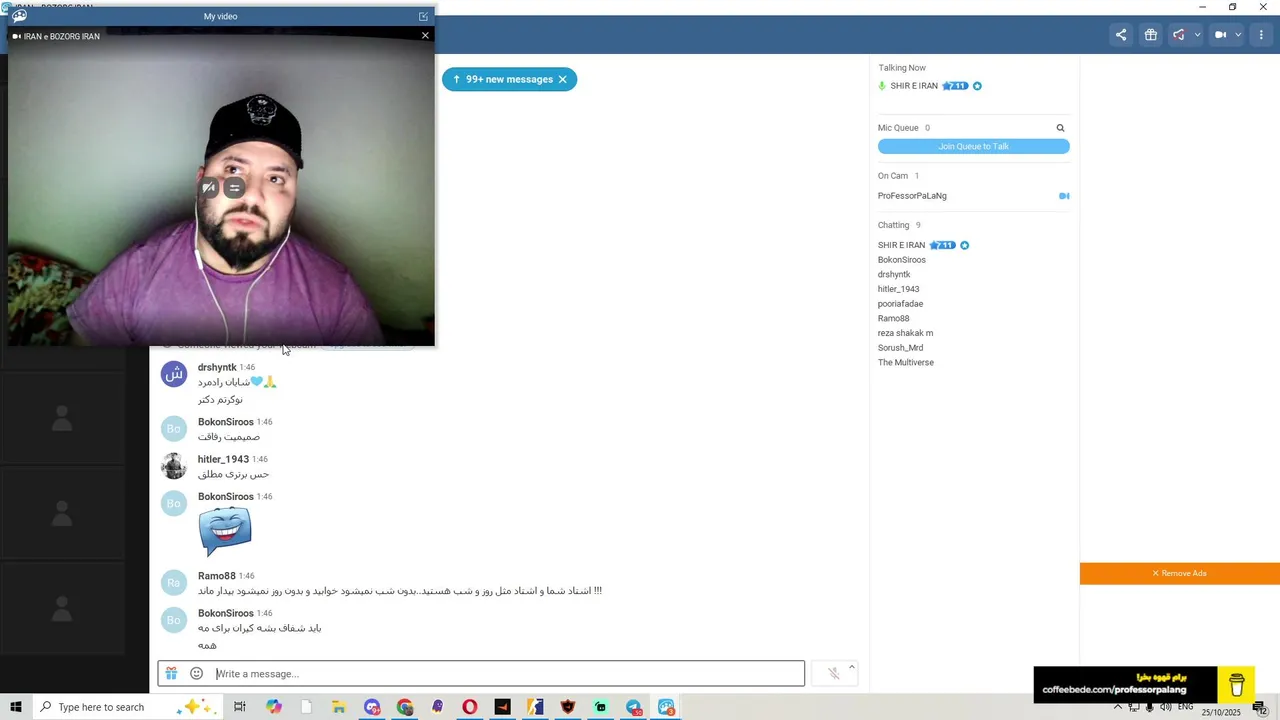Toggle the muted microphone beside message box

[833, 674]
